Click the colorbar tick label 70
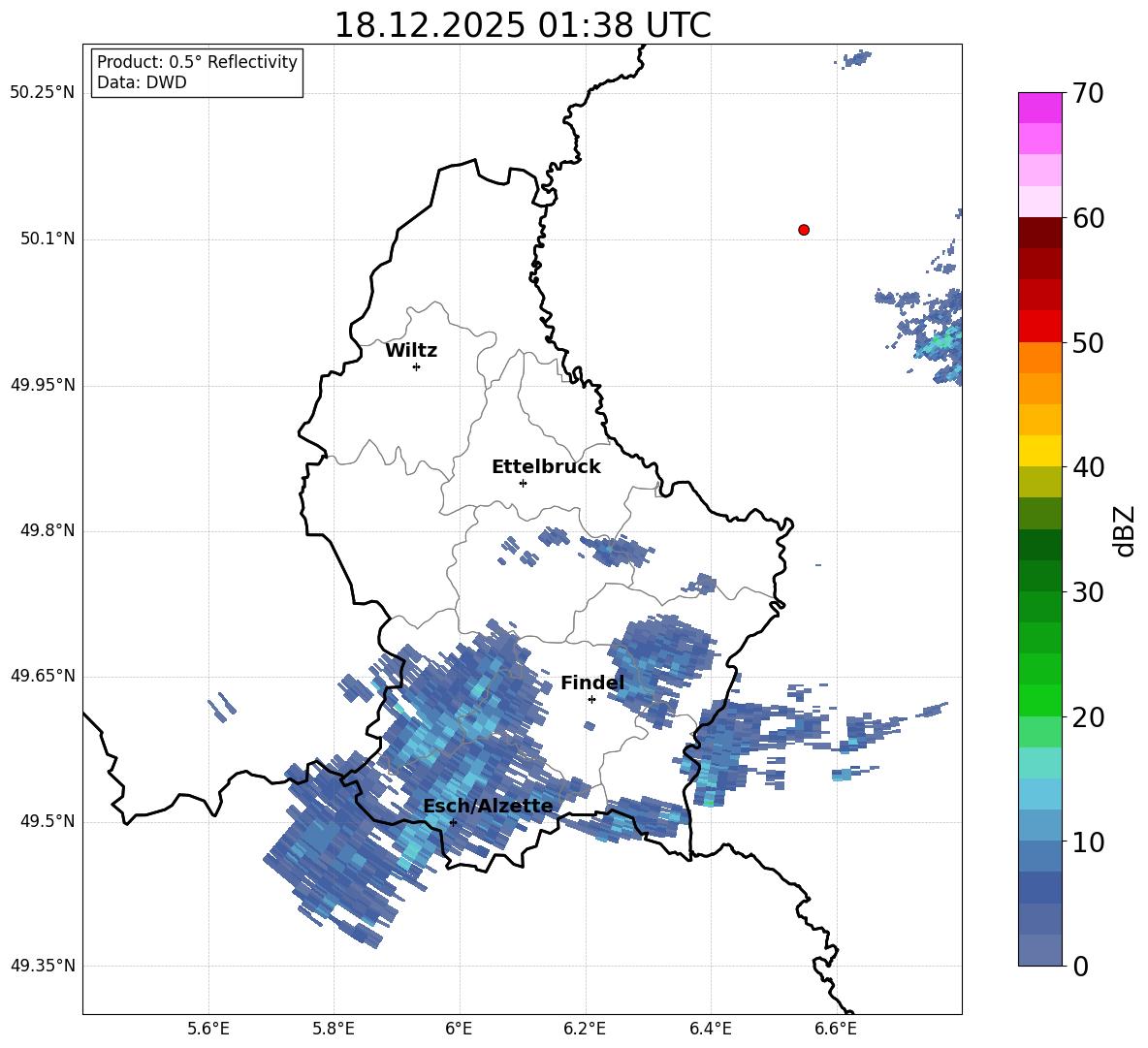The height and width of the screenshot is (1048, 1148). point(1088,93)
